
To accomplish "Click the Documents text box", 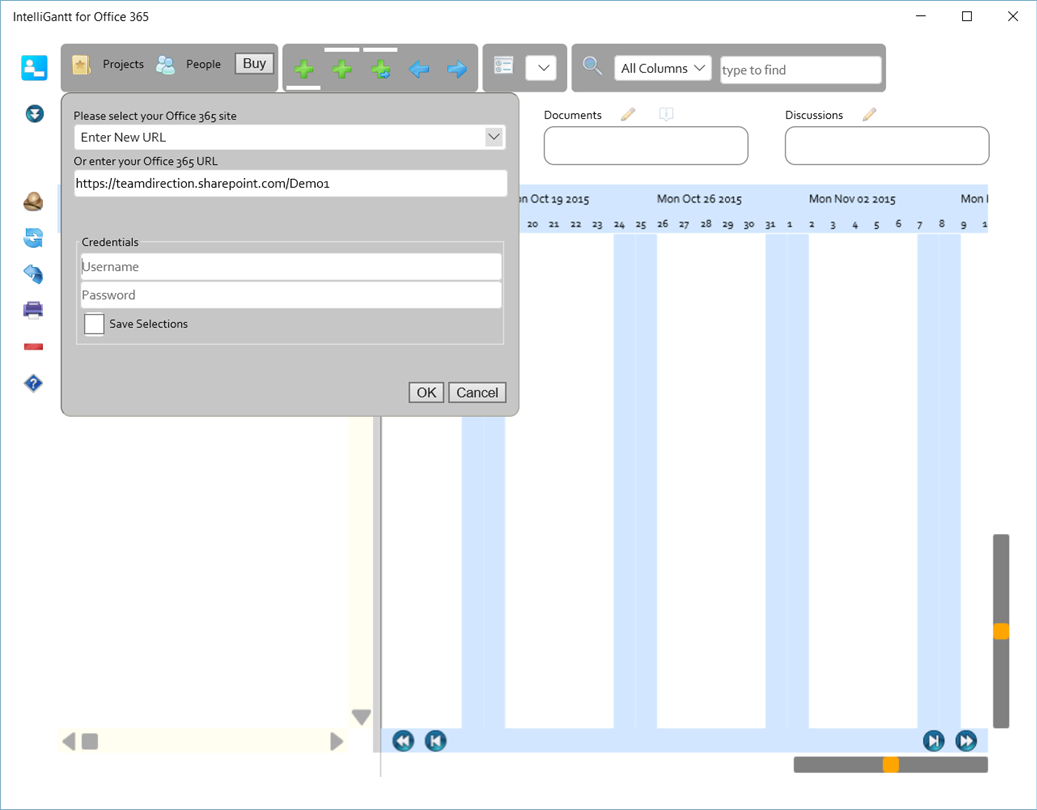I will pyautogui.click(x=645, y=145).
